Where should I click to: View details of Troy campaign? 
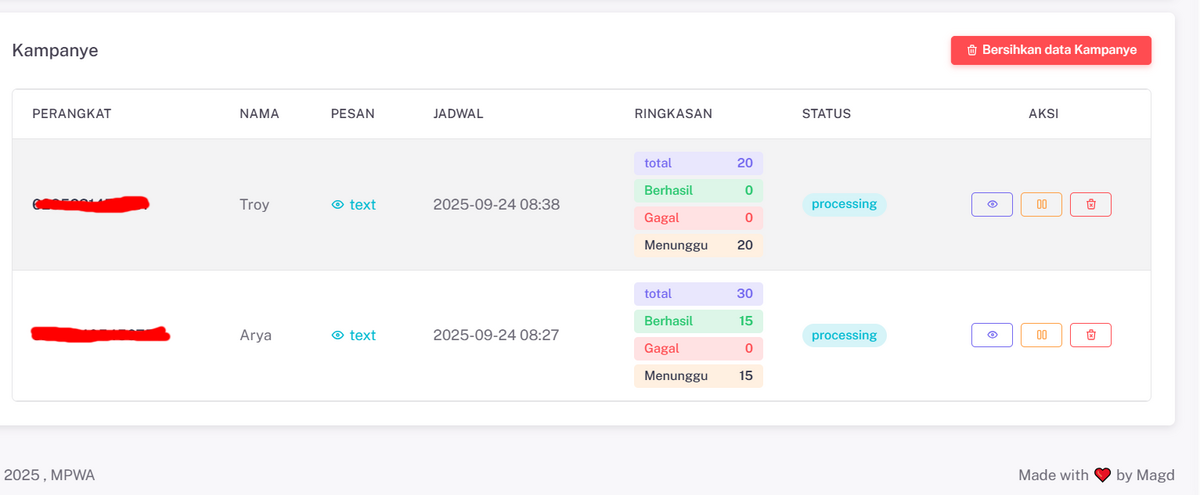(992, 204)
